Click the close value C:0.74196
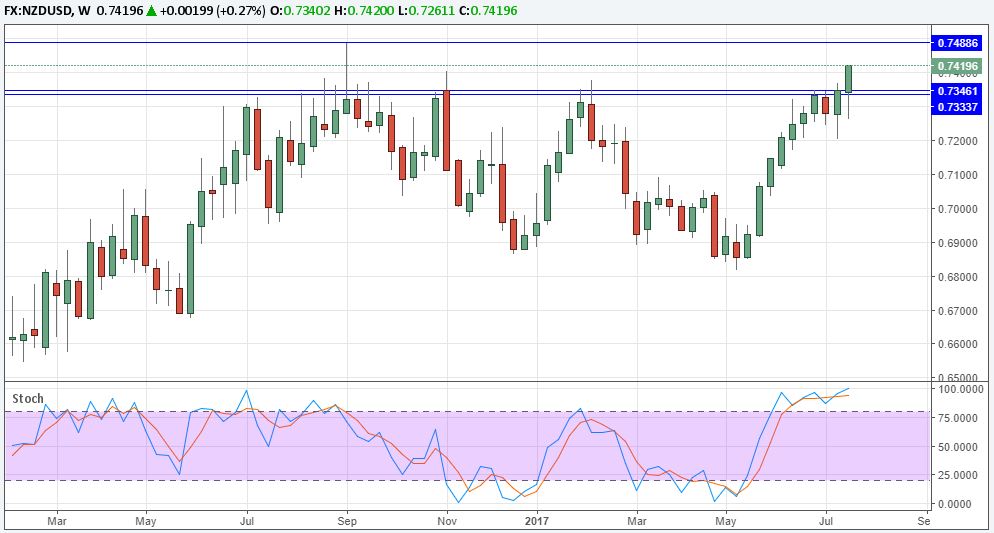 [489, 11]
